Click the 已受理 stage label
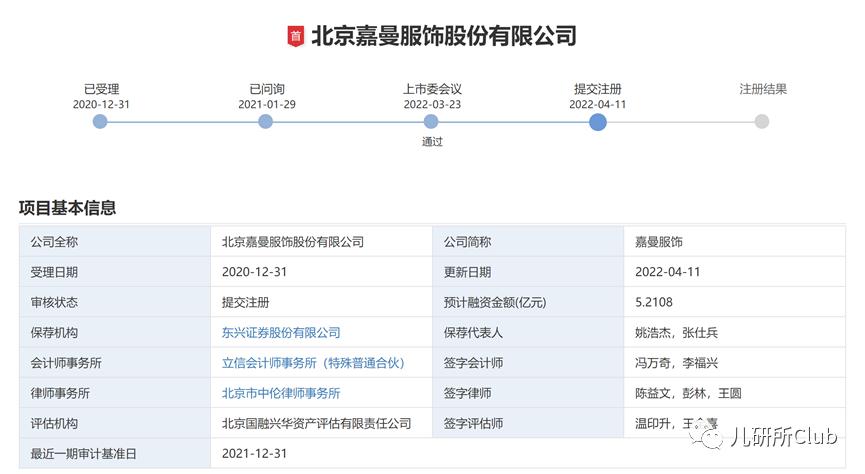The width and height of the screenshot is (865, 474). pyautogui.click(x=102, y=89)
